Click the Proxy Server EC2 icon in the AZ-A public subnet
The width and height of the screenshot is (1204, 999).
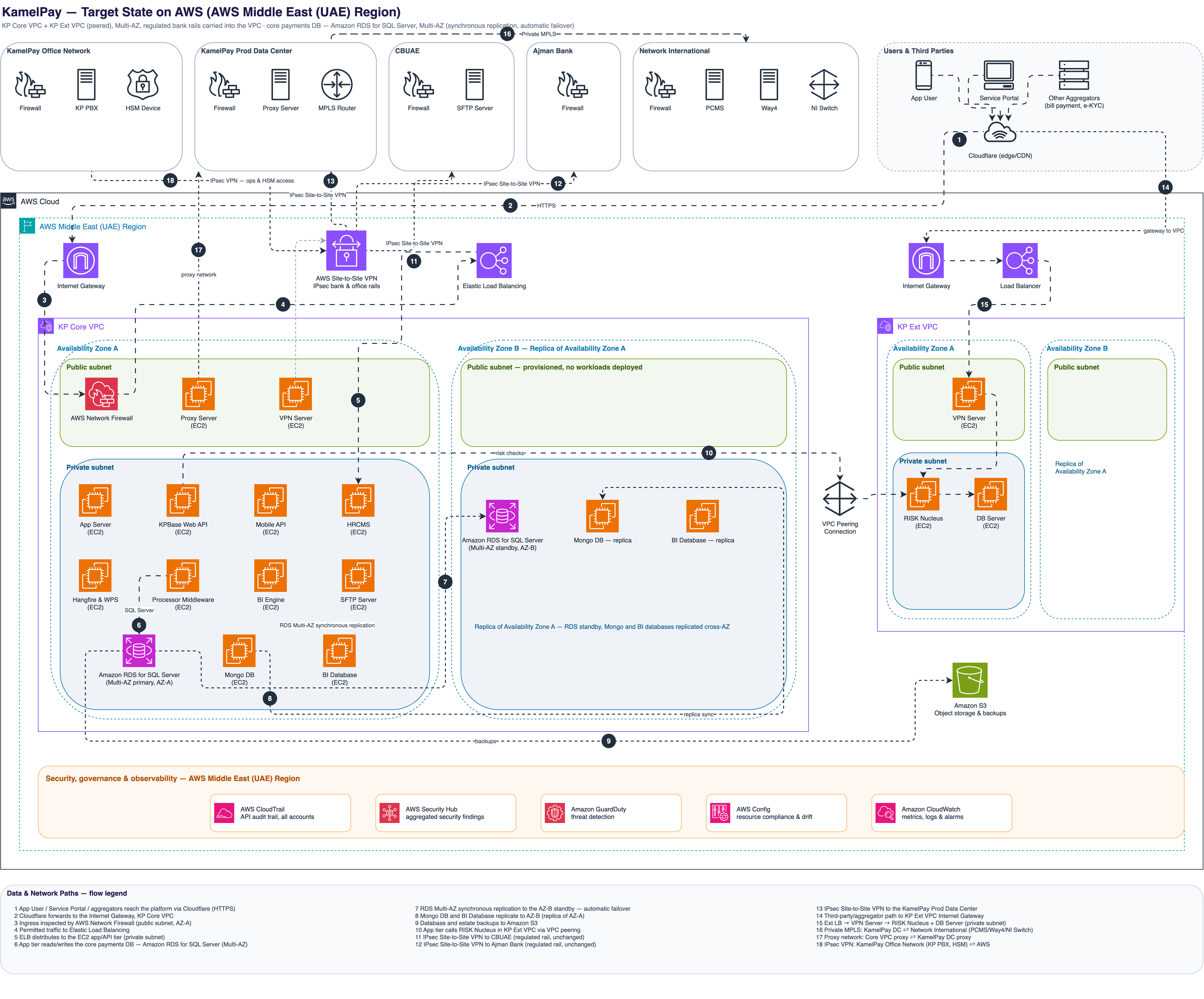[199, 394]
